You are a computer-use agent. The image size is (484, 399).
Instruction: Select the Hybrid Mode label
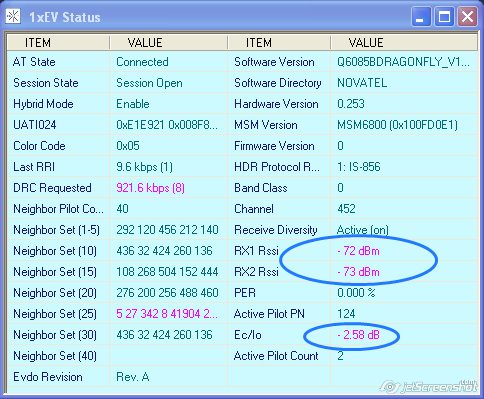coord(43,104)
